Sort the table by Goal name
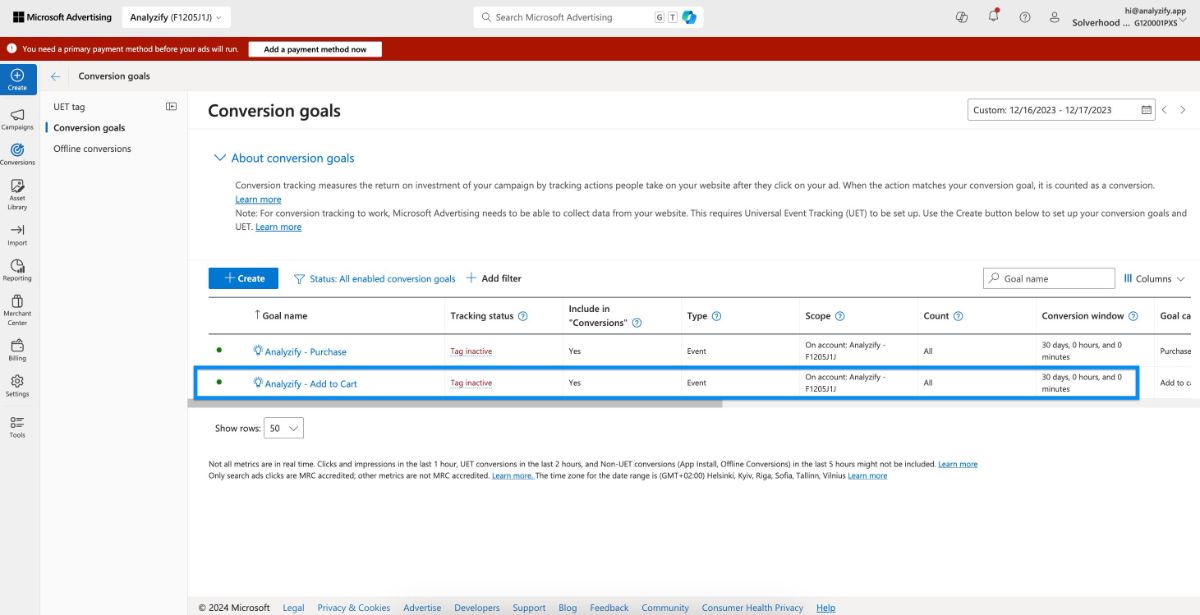1200x615 pixels. (x=281, y=316)
